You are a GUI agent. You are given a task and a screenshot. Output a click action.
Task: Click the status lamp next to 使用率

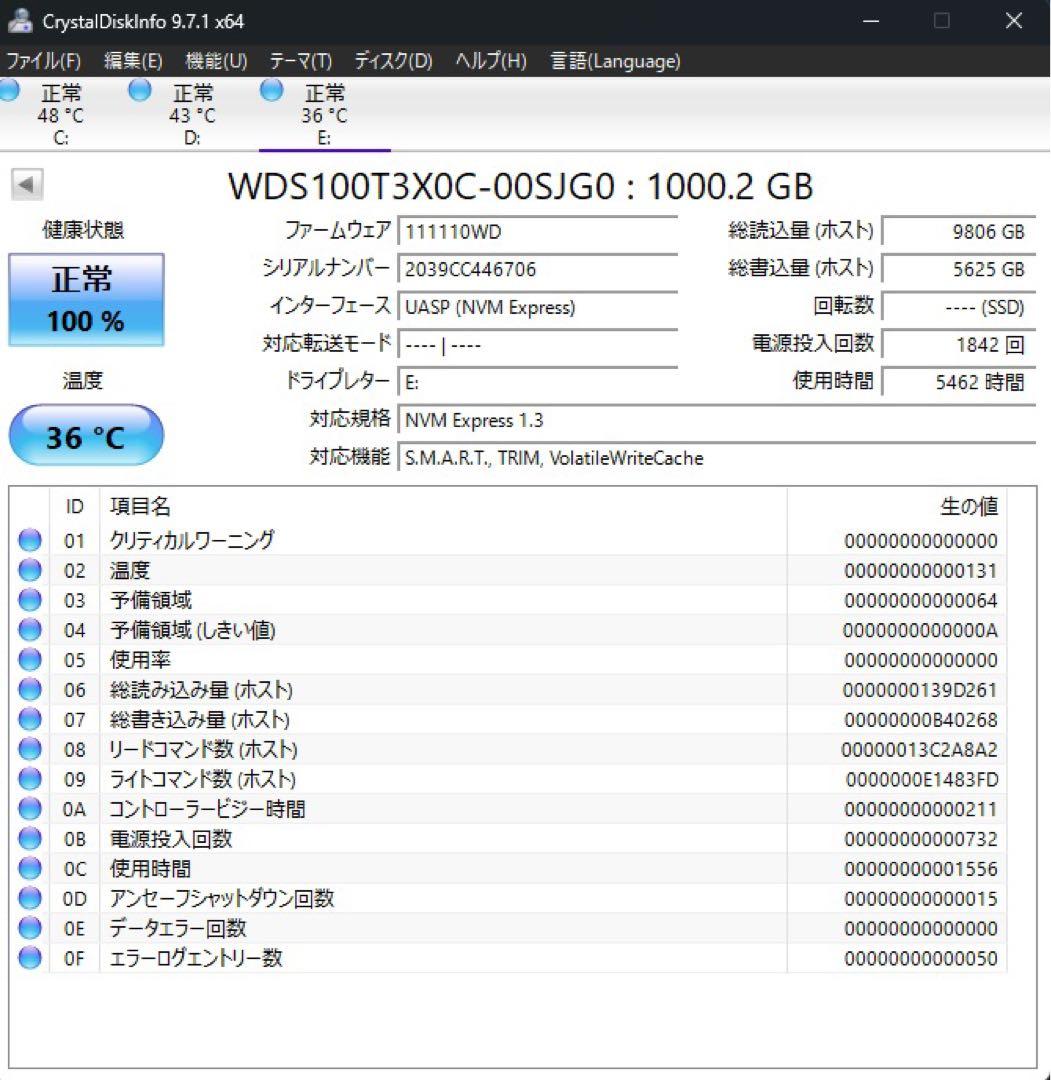[x=29, y=659]
